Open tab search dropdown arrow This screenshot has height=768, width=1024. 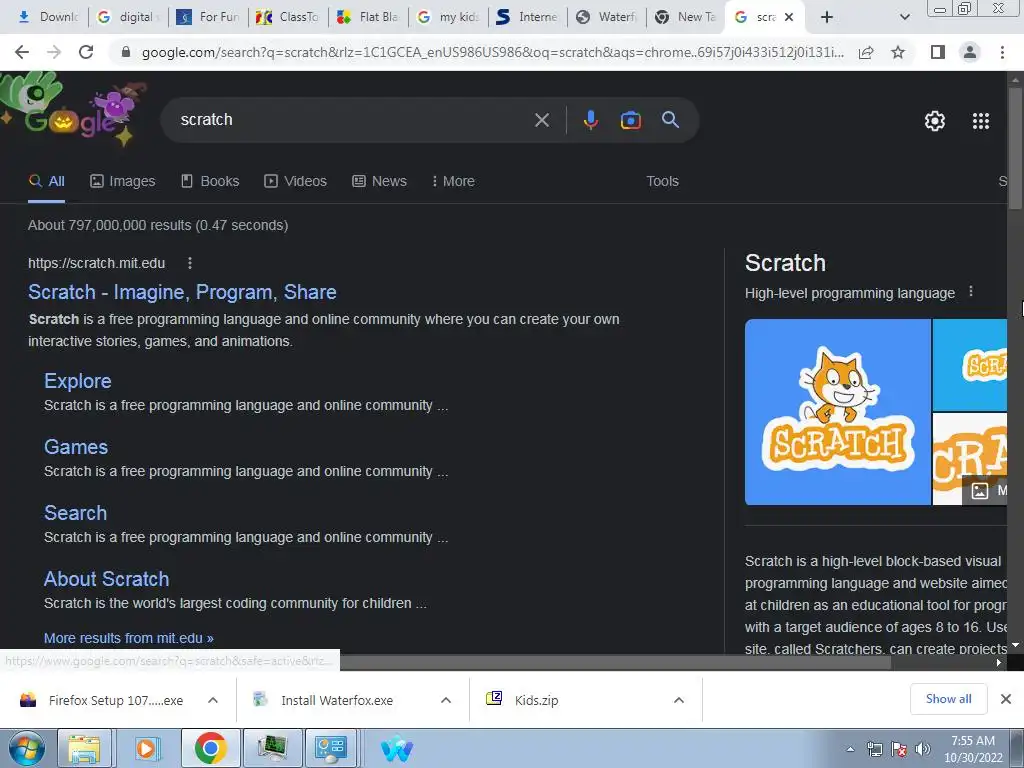904,17
